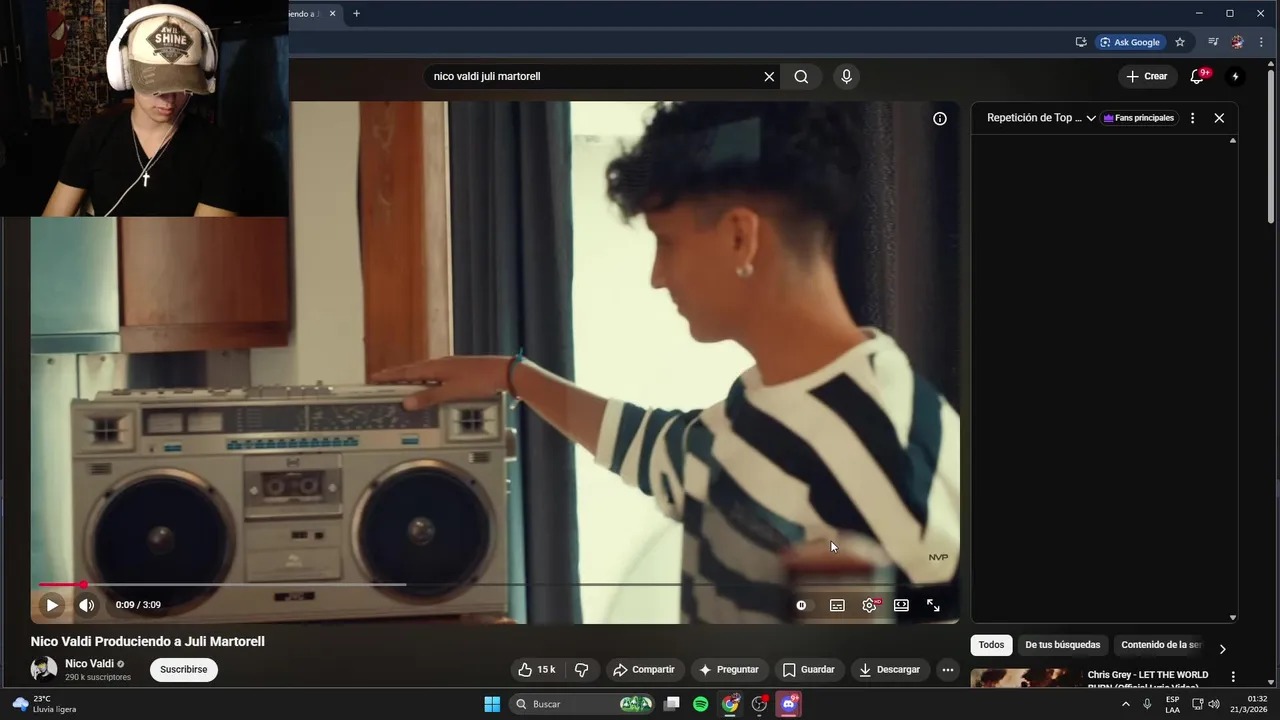Open the video info card icon
The width and height of the screenshot is (1280, 720).
940,119
